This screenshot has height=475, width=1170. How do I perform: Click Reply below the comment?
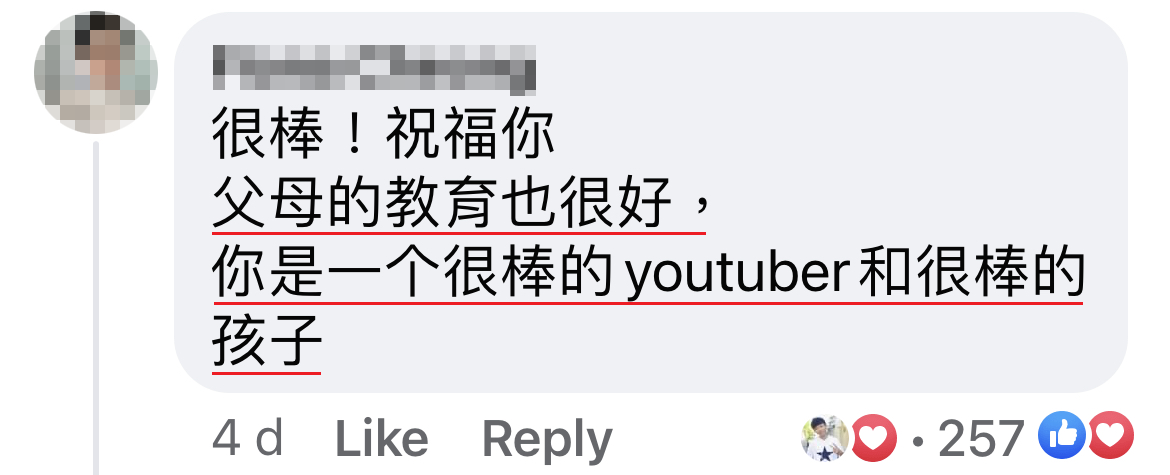547,440
